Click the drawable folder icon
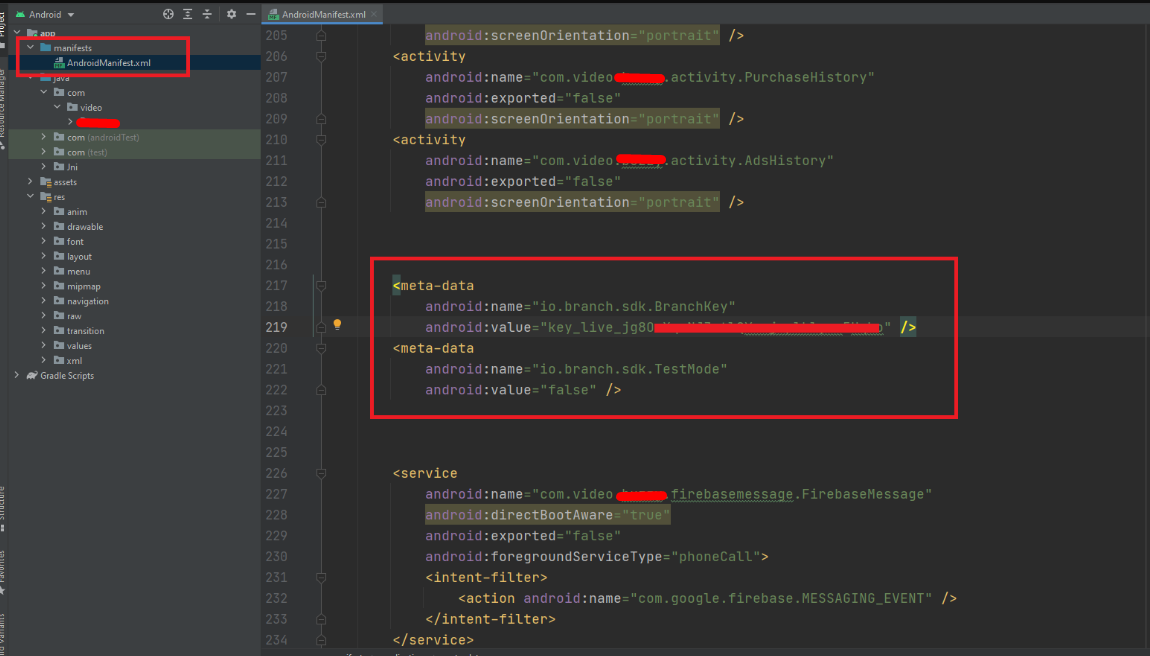Viewport: 1150px width, 656px height. (x=59, y=227)
